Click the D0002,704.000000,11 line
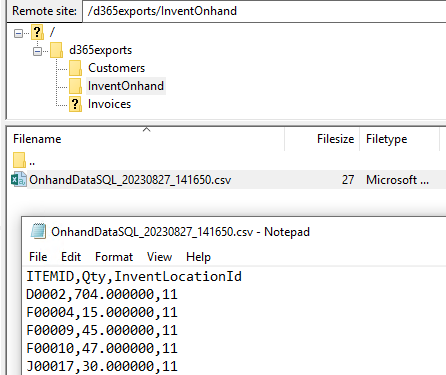446x375 pixels. [102, 295]
